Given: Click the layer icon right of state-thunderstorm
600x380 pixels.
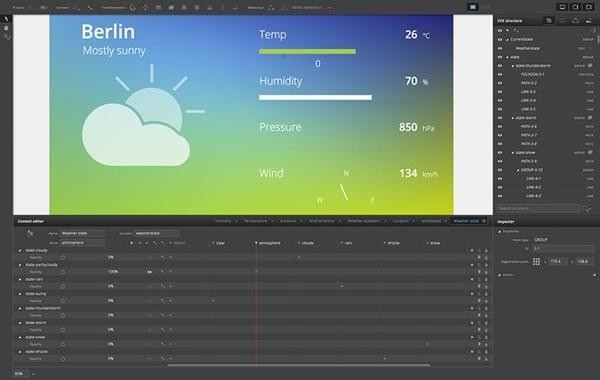Looking at the screenshot, I should [590, 65].
